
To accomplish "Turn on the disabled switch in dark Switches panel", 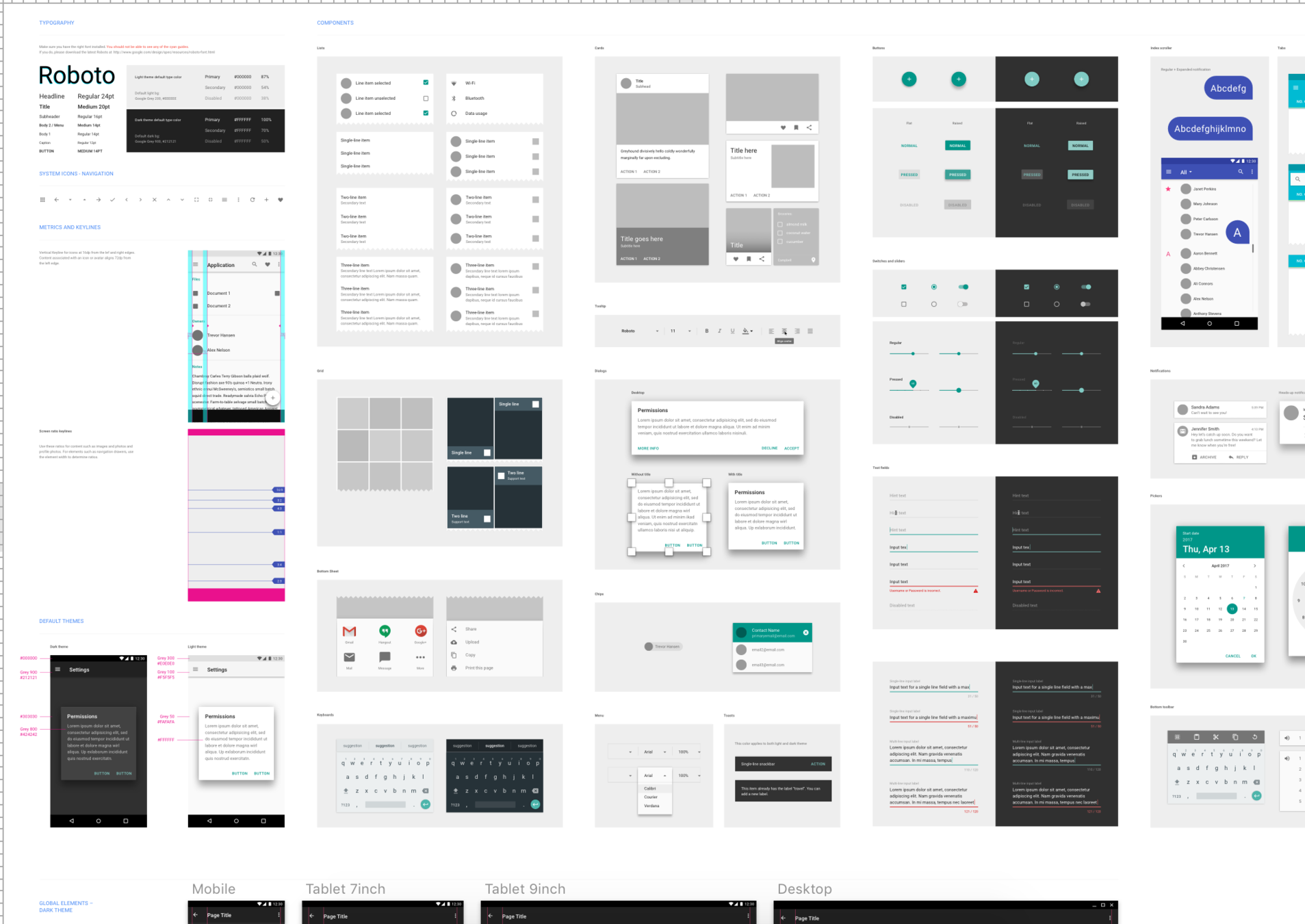I will pos(1085,304).
